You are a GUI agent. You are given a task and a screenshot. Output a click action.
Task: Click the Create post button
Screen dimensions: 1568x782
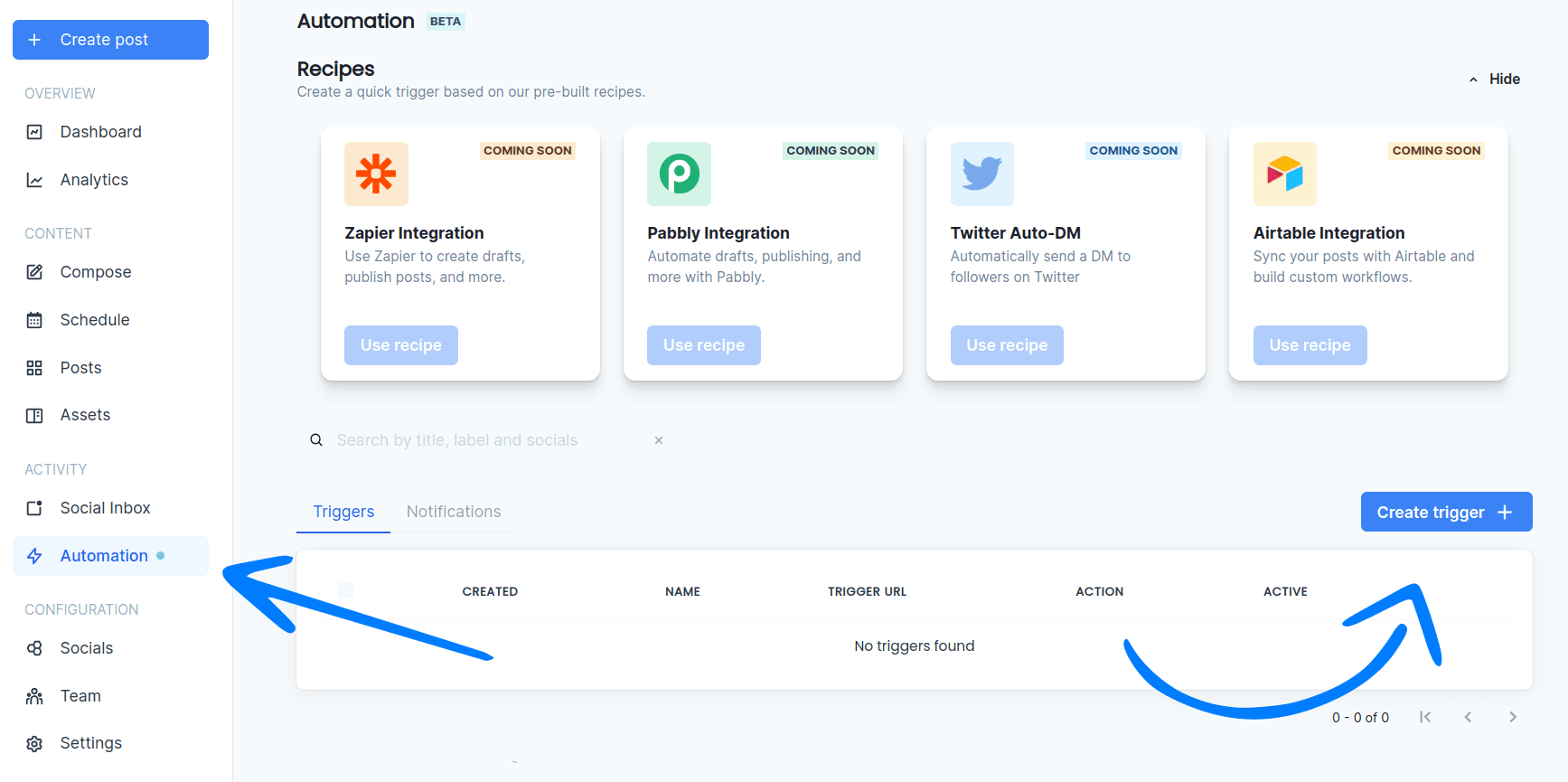point(110,40)
